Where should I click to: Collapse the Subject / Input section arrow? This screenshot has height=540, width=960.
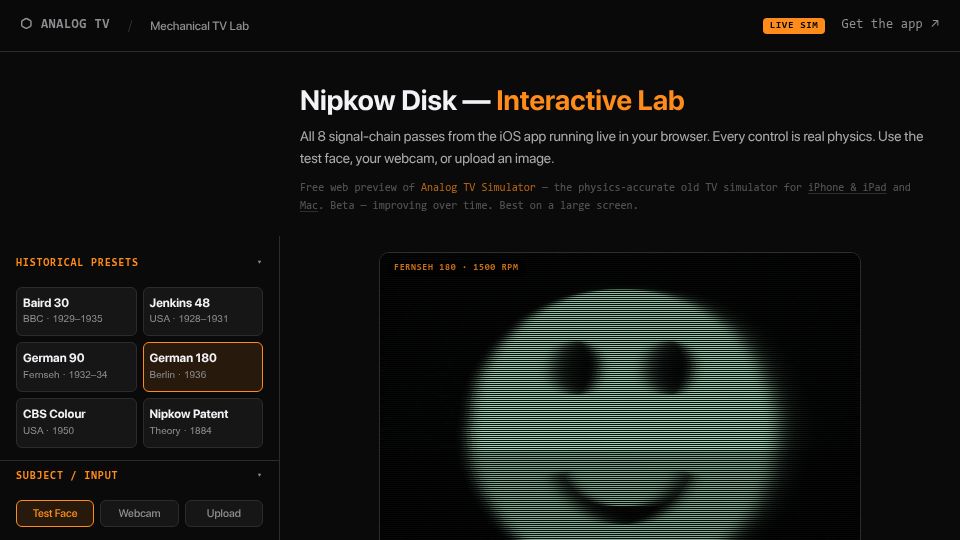[260, 475]
